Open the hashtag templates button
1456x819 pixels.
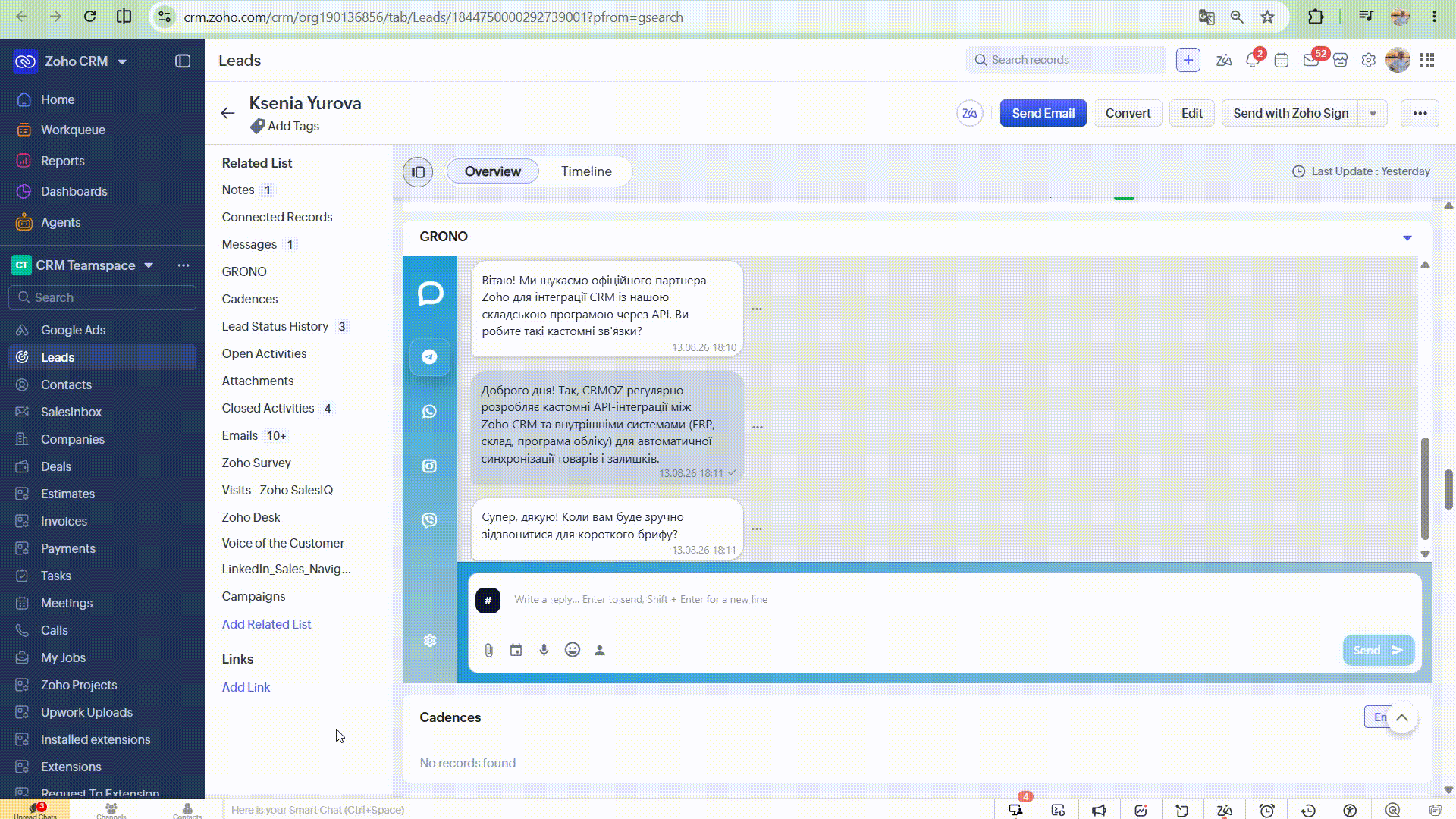[x=488, y=601]
